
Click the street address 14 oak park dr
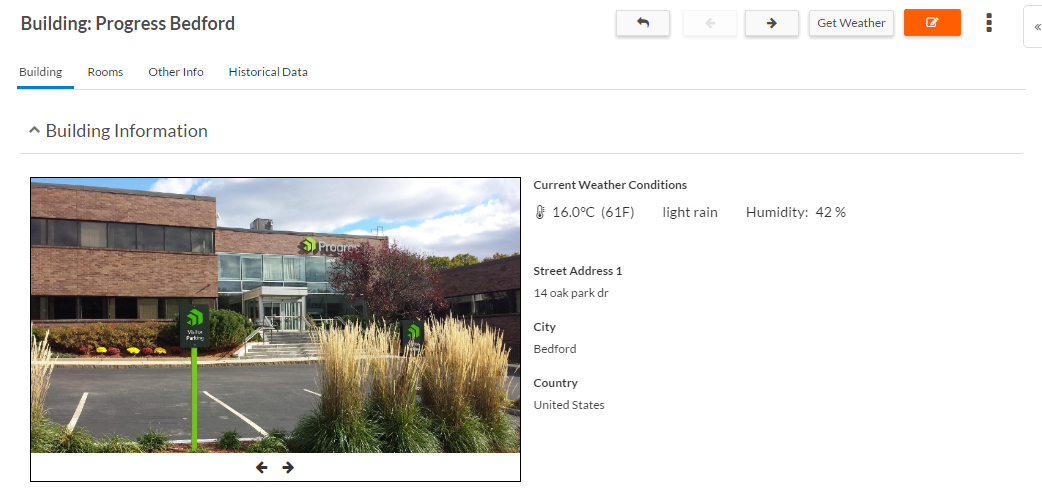[571, 293]
